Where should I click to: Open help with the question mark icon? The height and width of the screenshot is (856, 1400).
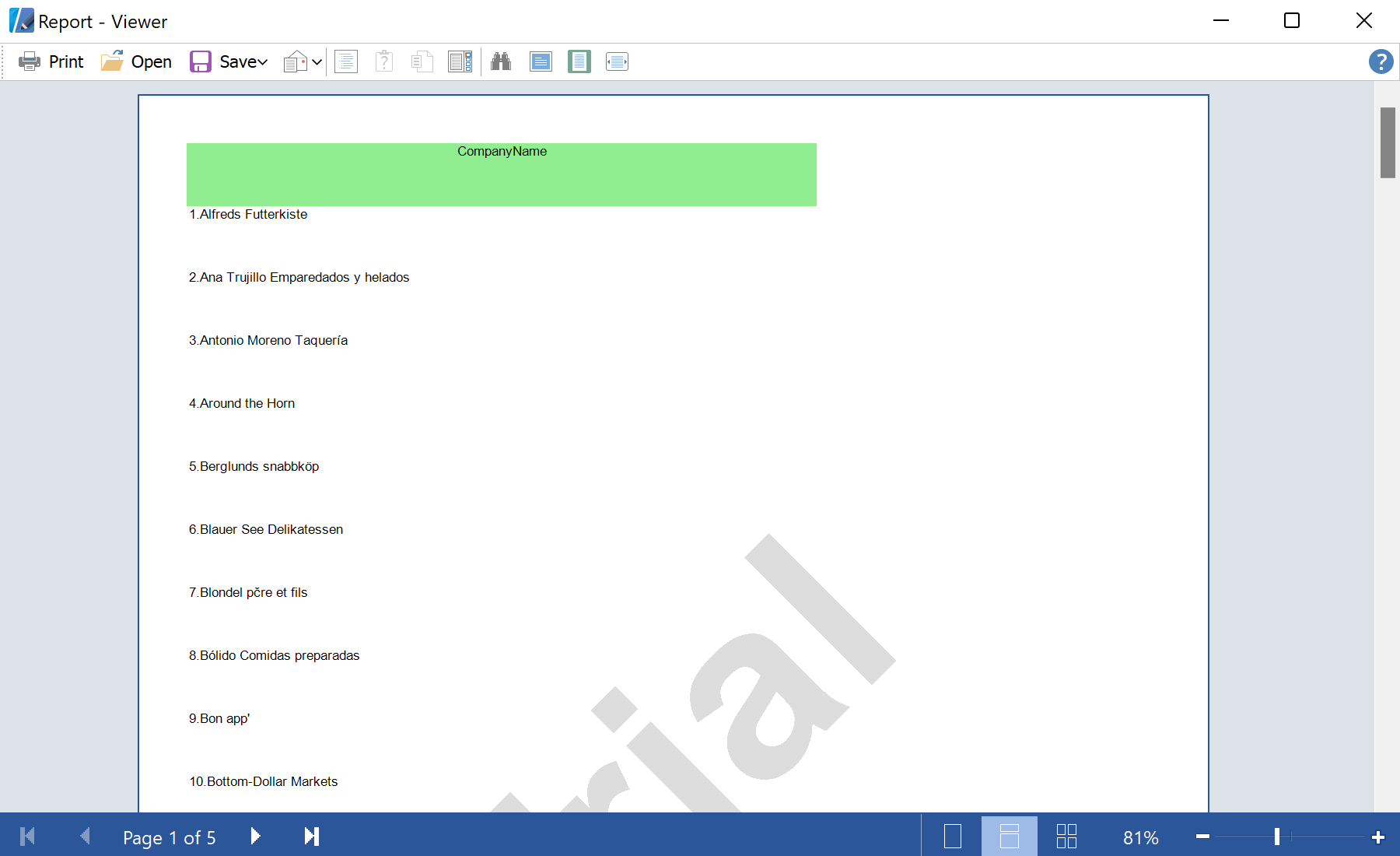[1381, 61]
